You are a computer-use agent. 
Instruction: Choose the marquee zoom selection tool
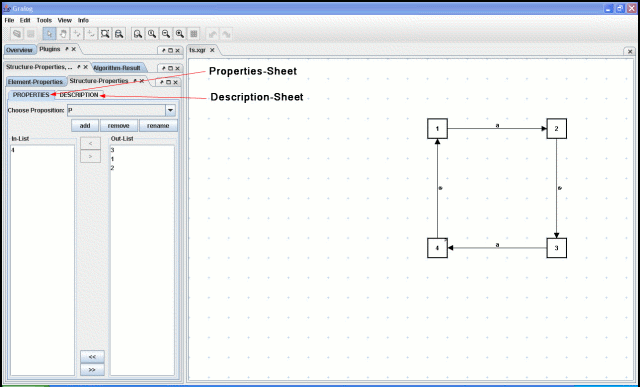(x=105, y=34)
